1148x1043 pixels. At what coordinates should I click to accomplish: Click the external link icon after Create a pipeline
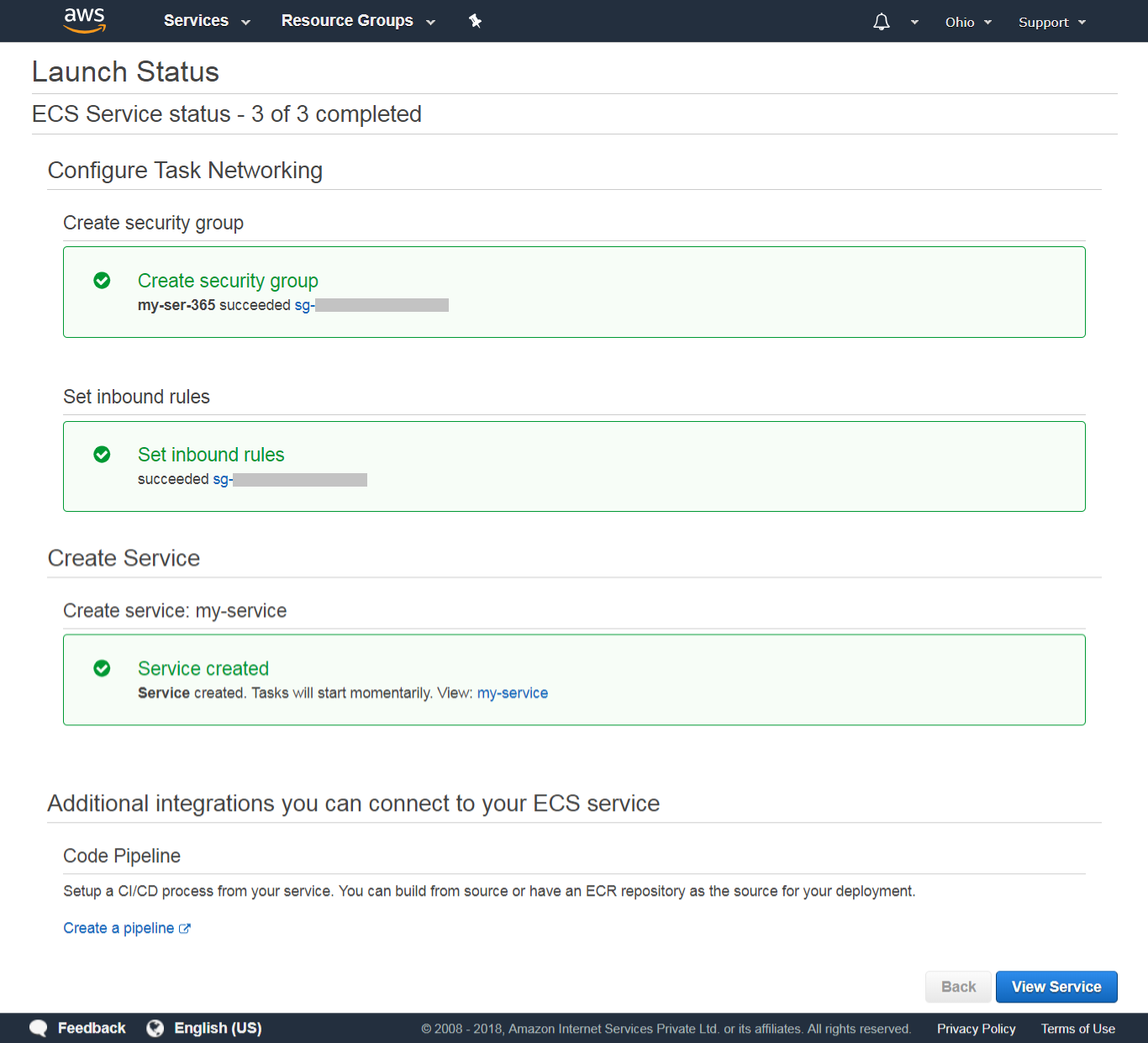185,929
